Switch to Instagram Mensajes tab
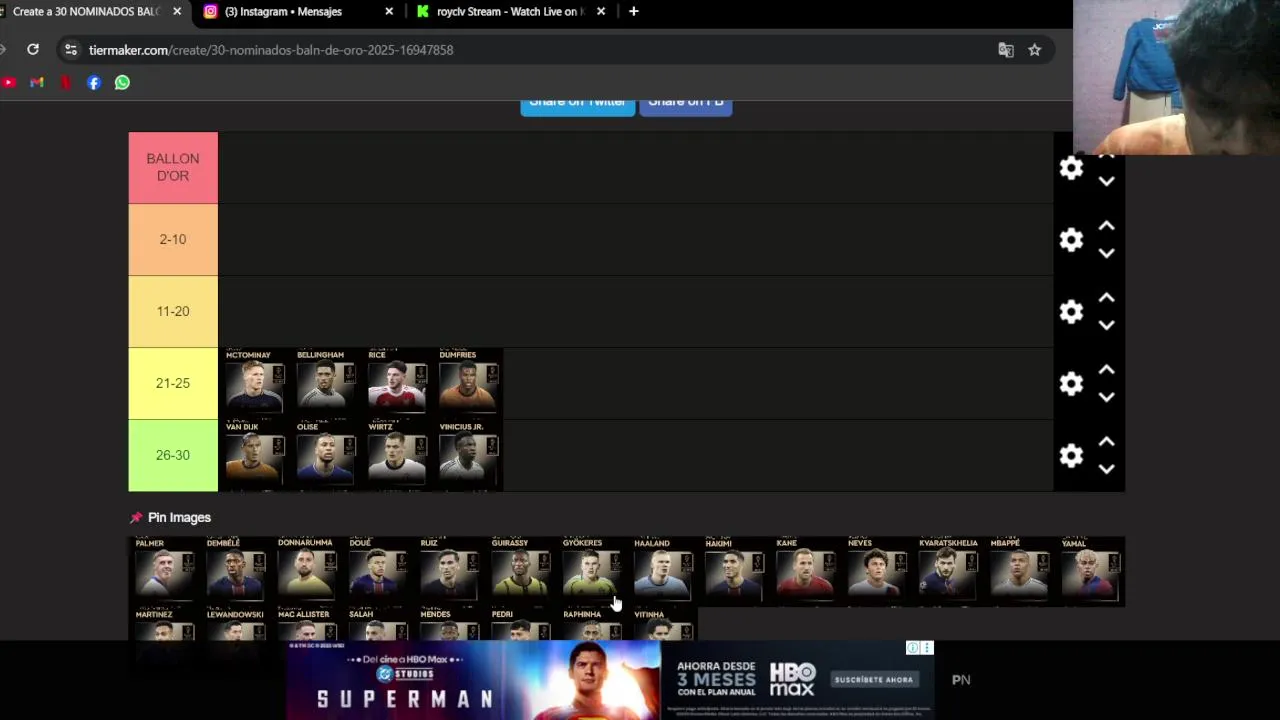The image size is (1280, 720). tap(283, 11)
